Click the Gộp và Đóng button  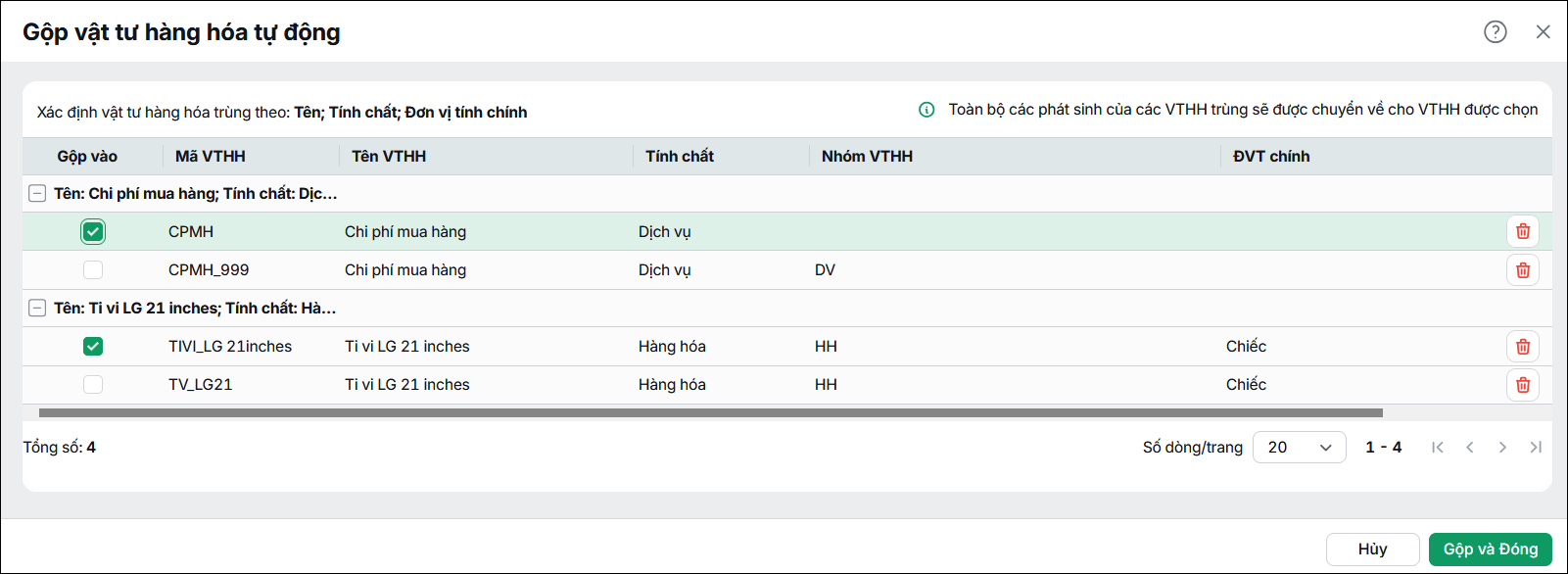1491,549
